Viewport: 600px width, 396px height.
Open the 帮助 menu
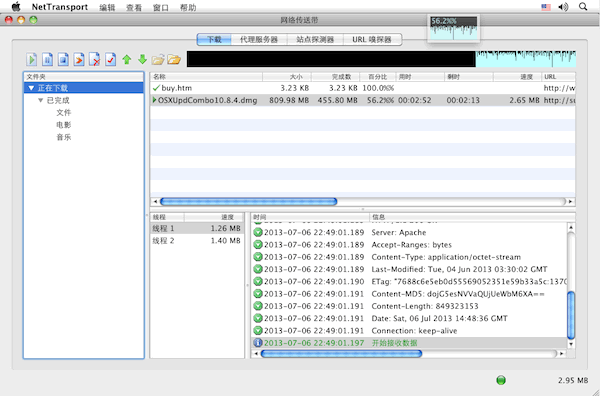[188, 7]
